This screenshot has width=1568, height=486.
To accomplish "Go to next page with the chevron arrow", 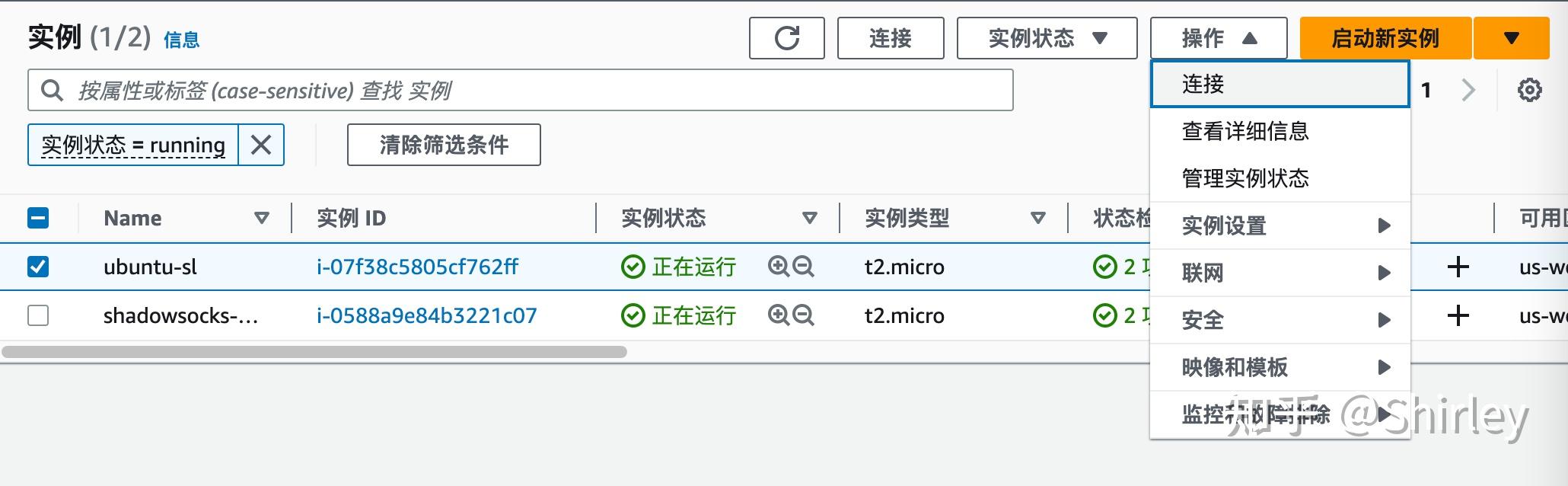I will (x=1468, y=90).
